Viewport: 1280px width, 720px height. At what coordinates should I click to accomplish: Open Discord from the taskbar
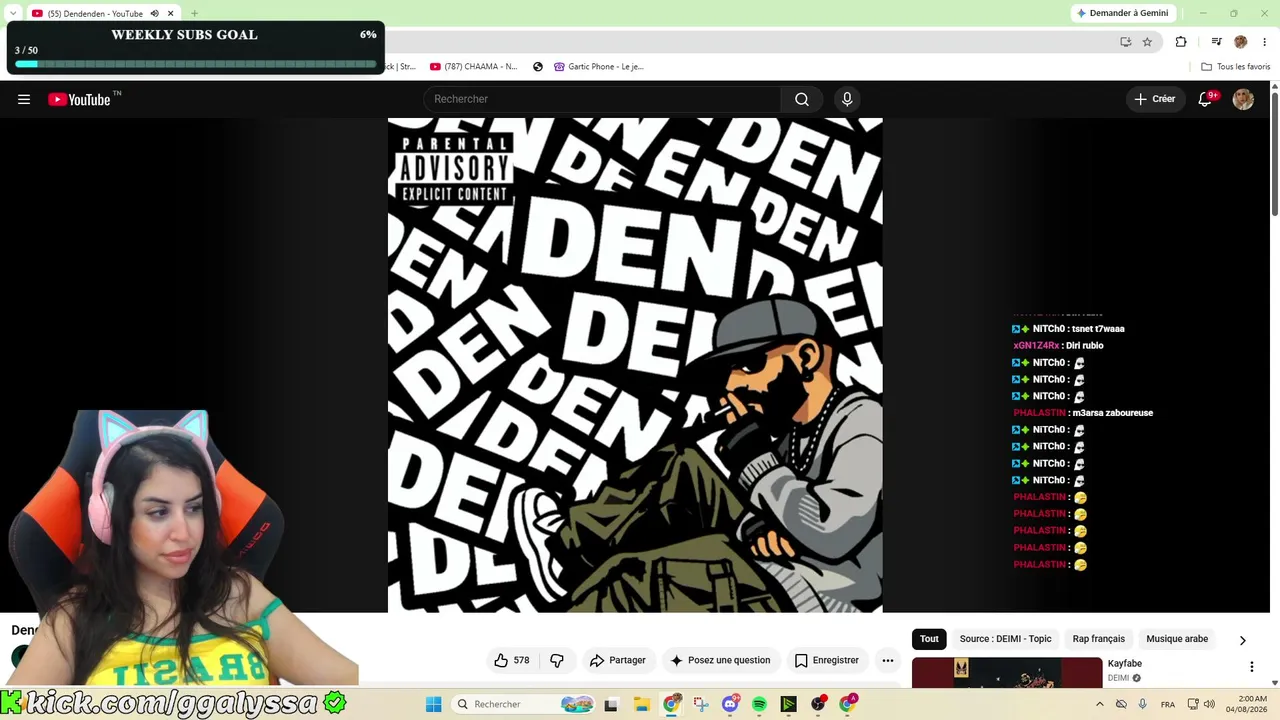[730, 704]
